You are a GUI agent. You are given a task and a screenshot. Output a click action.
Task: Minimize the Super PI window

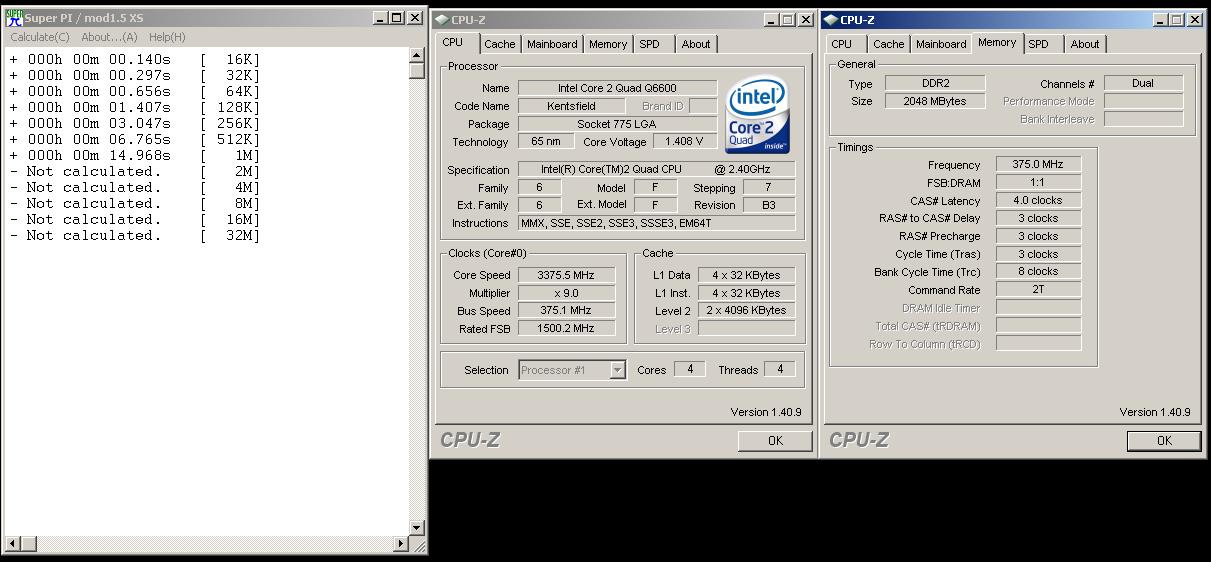(x=381, y=18)
